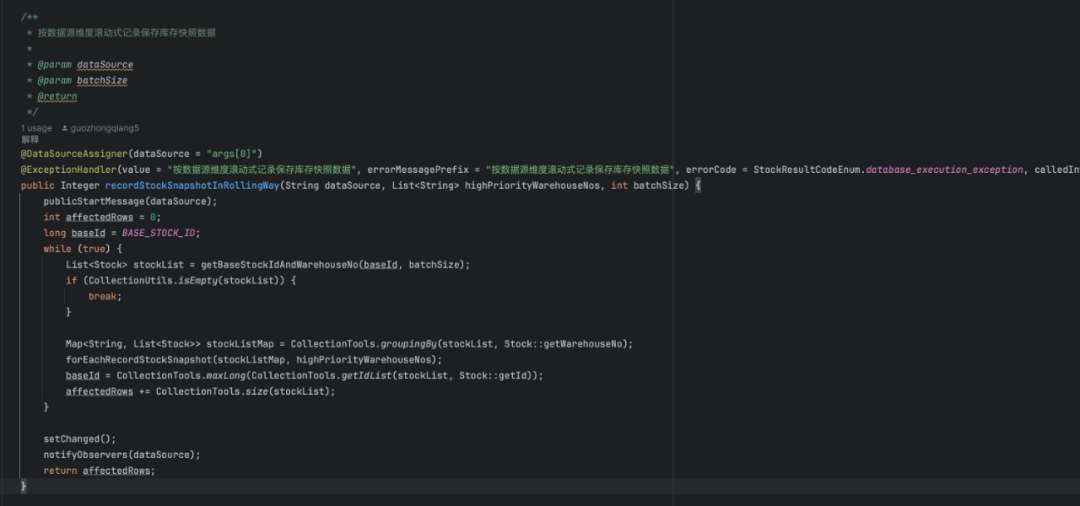Click the 'return' keyword in the last statement
This screenshot has width=1080, height=506.
(60, 471)
